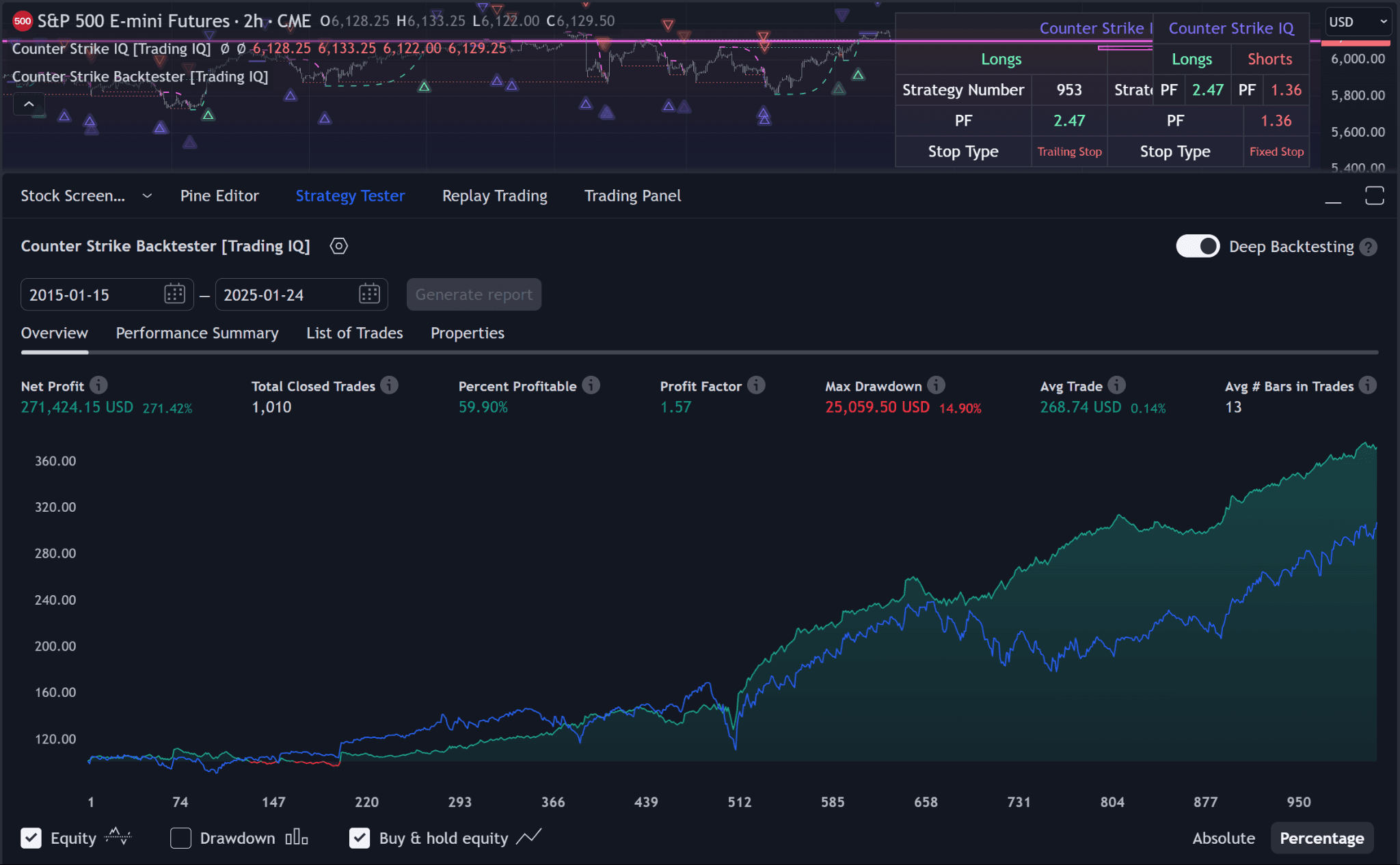Select Counter Strike IQ indicator legend

(x=111, y=49)
